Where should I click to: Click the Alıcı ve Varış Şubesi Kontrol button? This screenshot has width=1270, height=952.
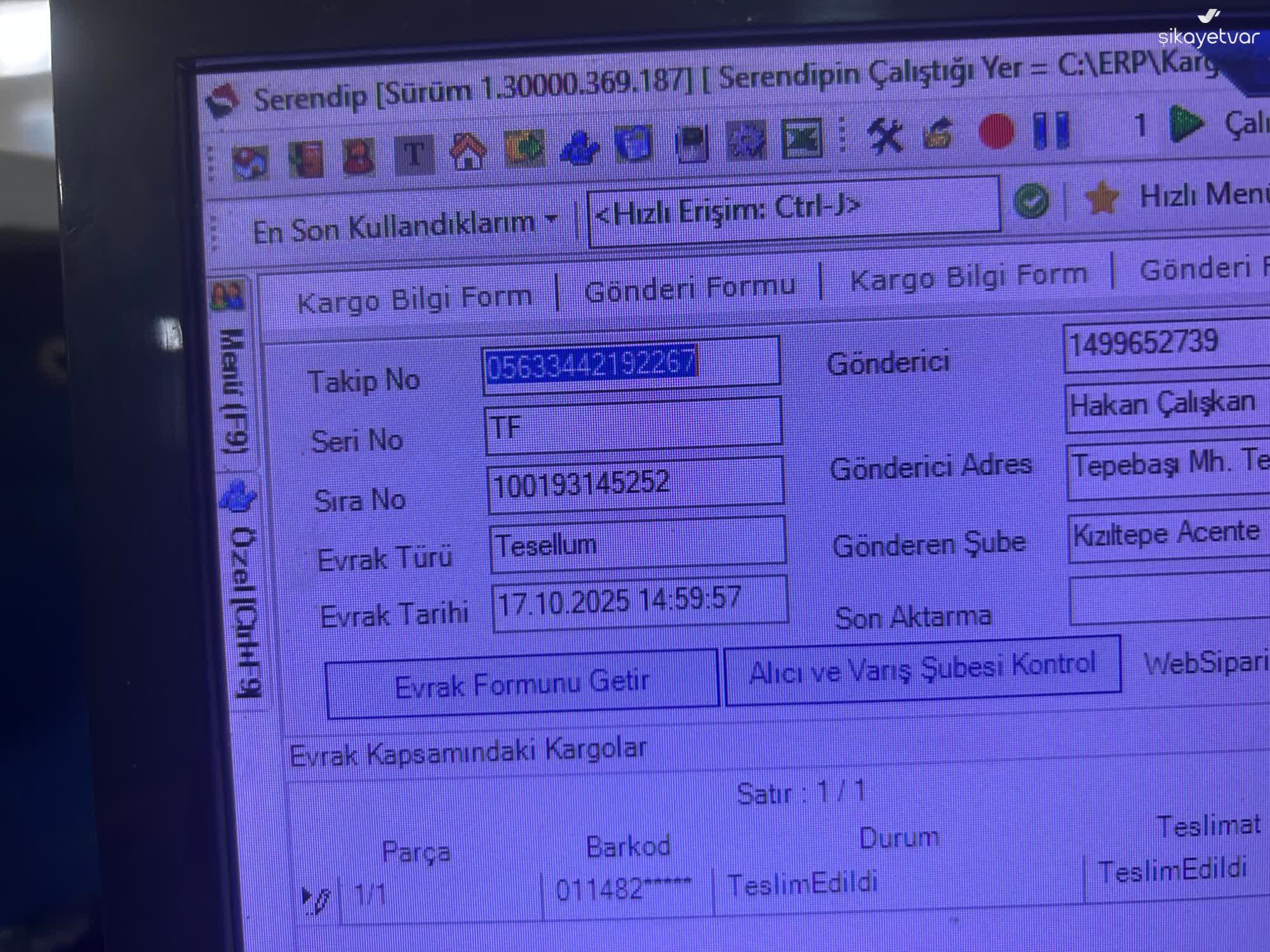(923, 669)
